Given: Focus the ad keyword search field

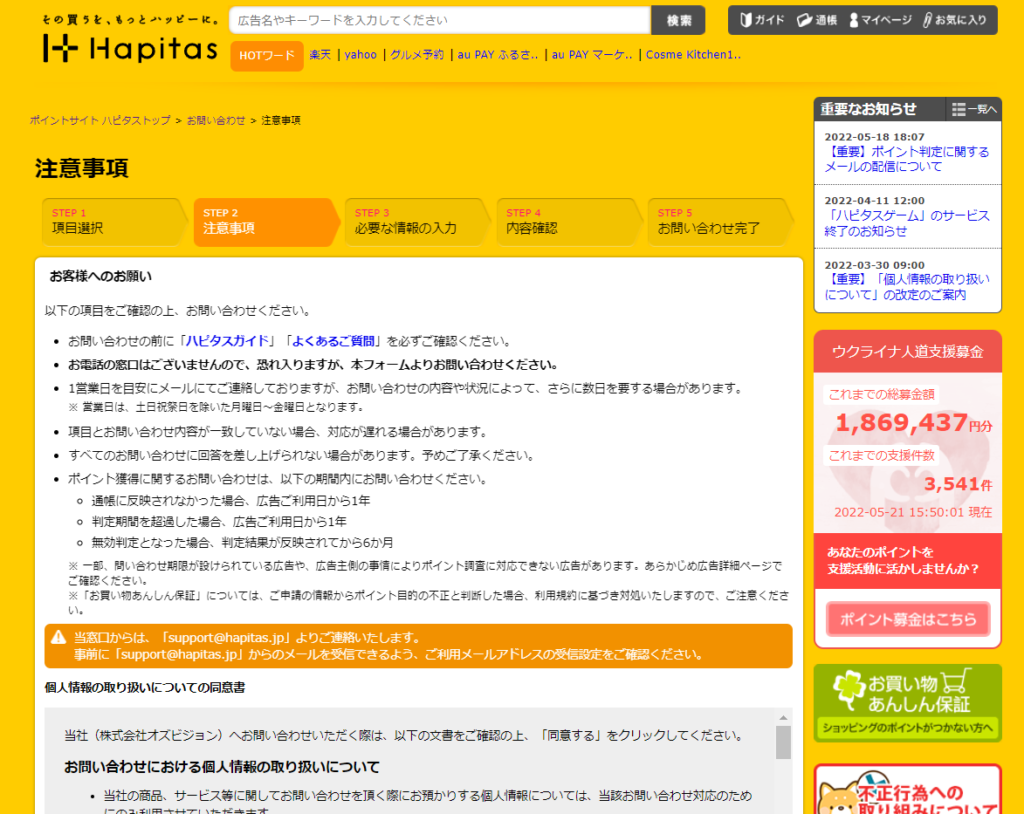Looking at the screenshot, I should (x=440, y=20).
